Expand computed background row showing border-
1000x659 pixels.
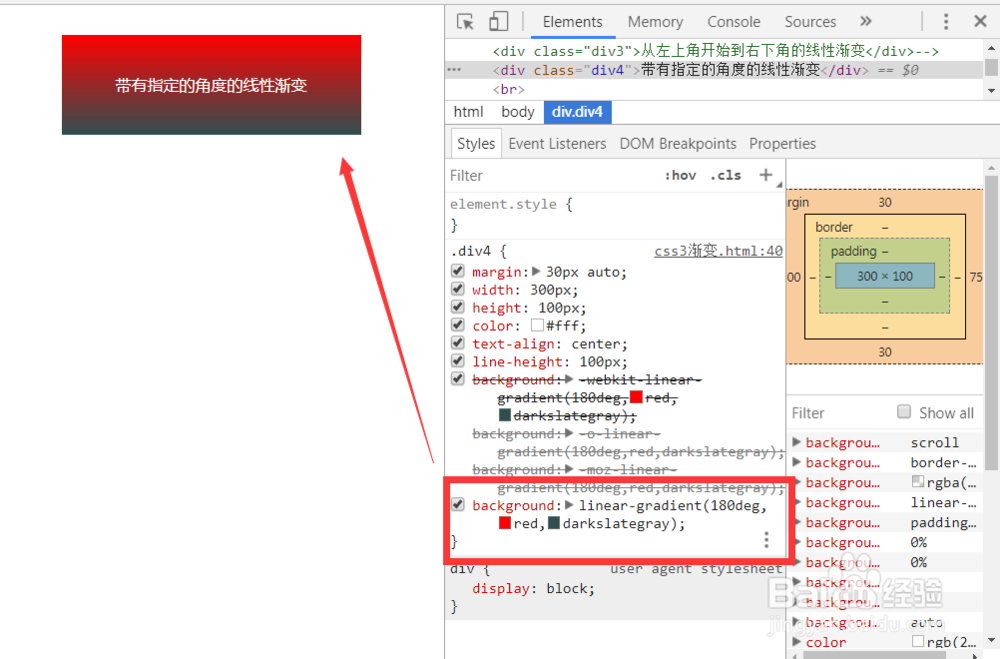tap(797, 462)
